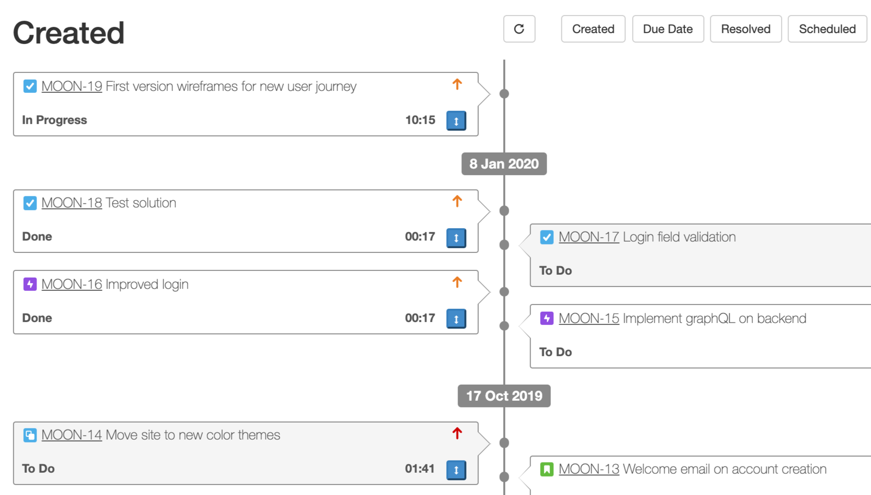This screenshot has height=495, width=871.
Task: Click blue move button on MOON-14
Action: tap(456, 470)
